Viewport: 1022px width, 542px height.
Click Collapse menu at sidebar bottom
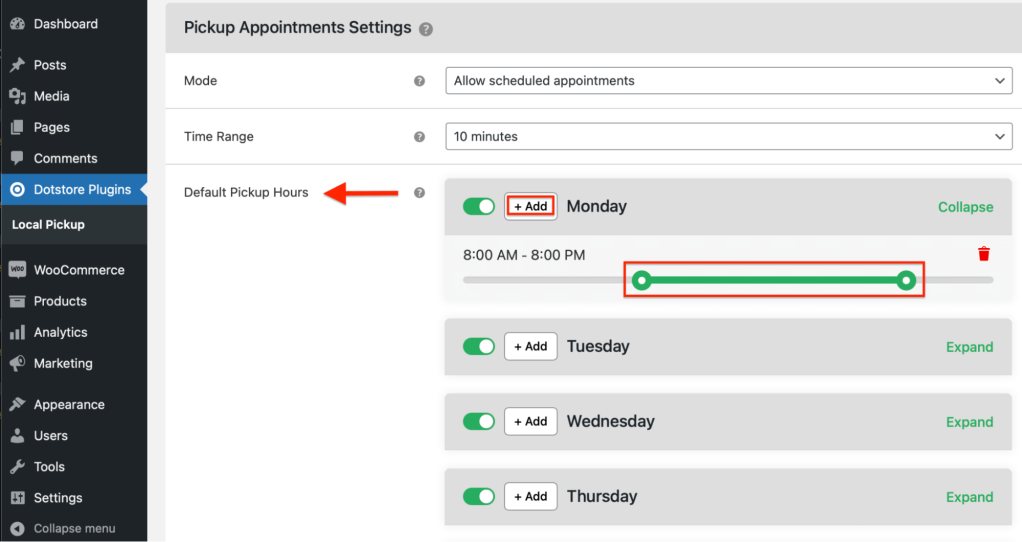coord(74,528)
